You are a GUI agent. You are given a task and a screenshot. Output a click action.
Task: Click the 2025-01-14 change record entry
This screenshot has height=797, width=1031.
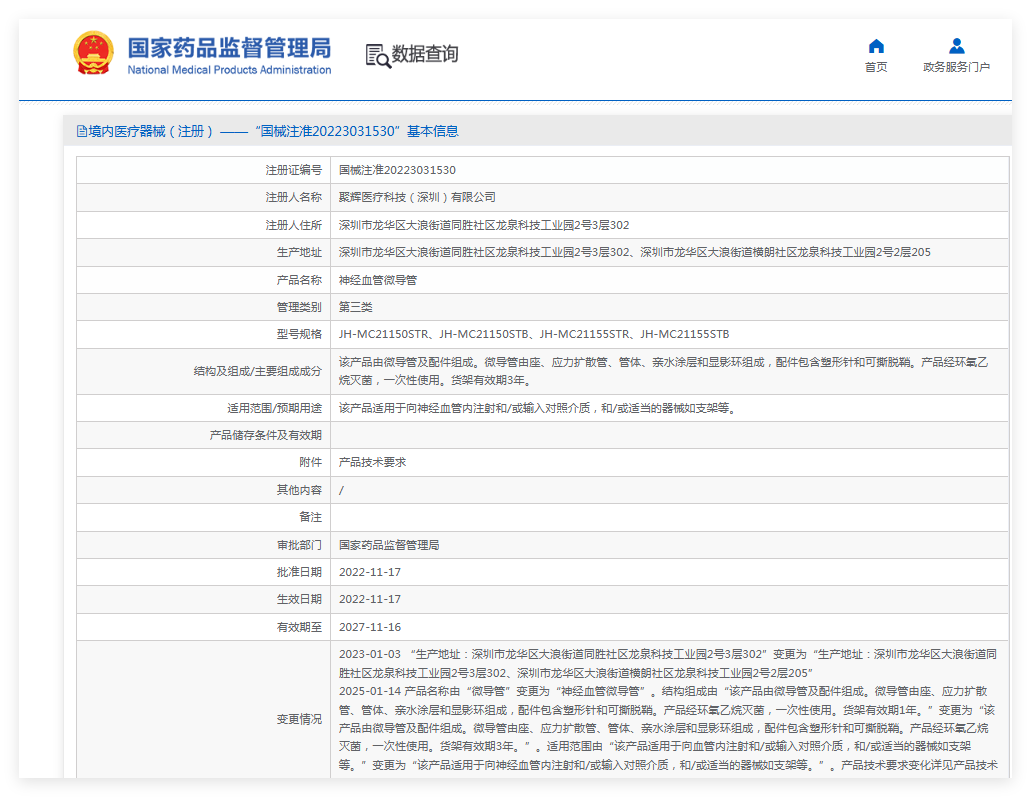[667, 728]
